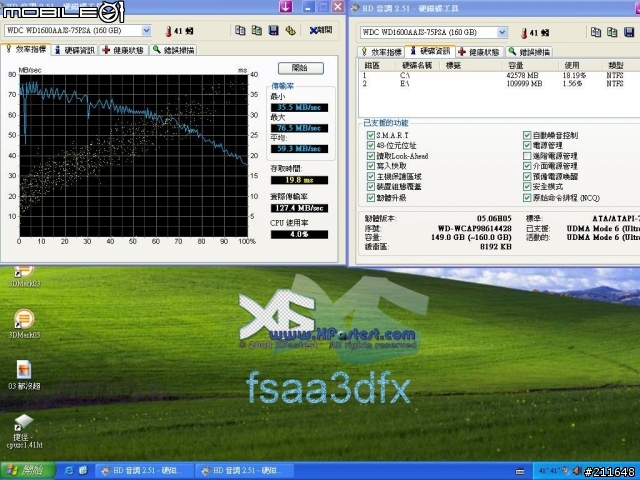Image resolution: width=640 pixels, height=480 pixels.
Task: Click thermometer icon in left HD Tune window
Action: pos(168,31)
